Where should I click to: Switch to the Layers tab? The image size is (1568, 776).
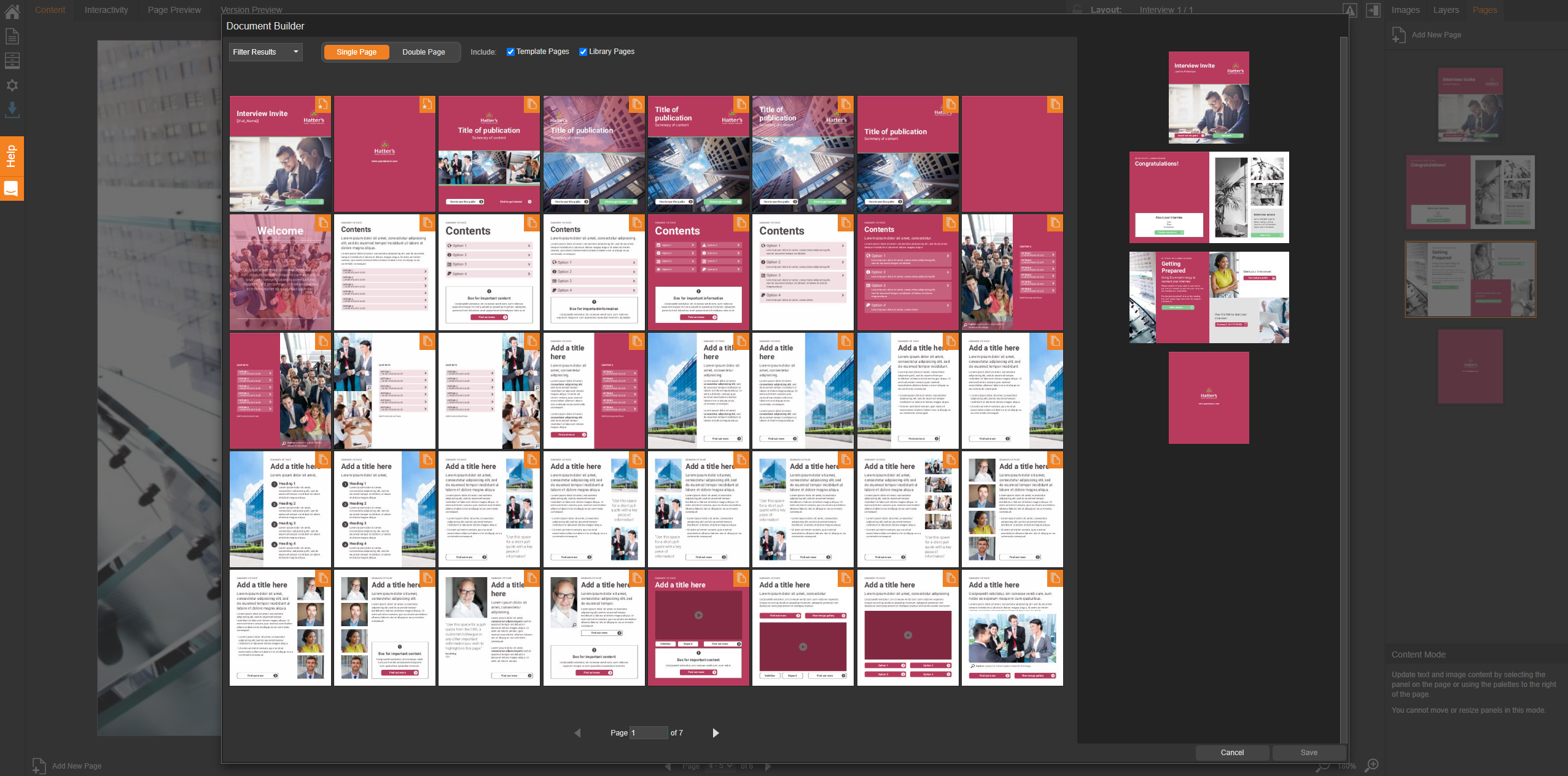[1446, 10]
